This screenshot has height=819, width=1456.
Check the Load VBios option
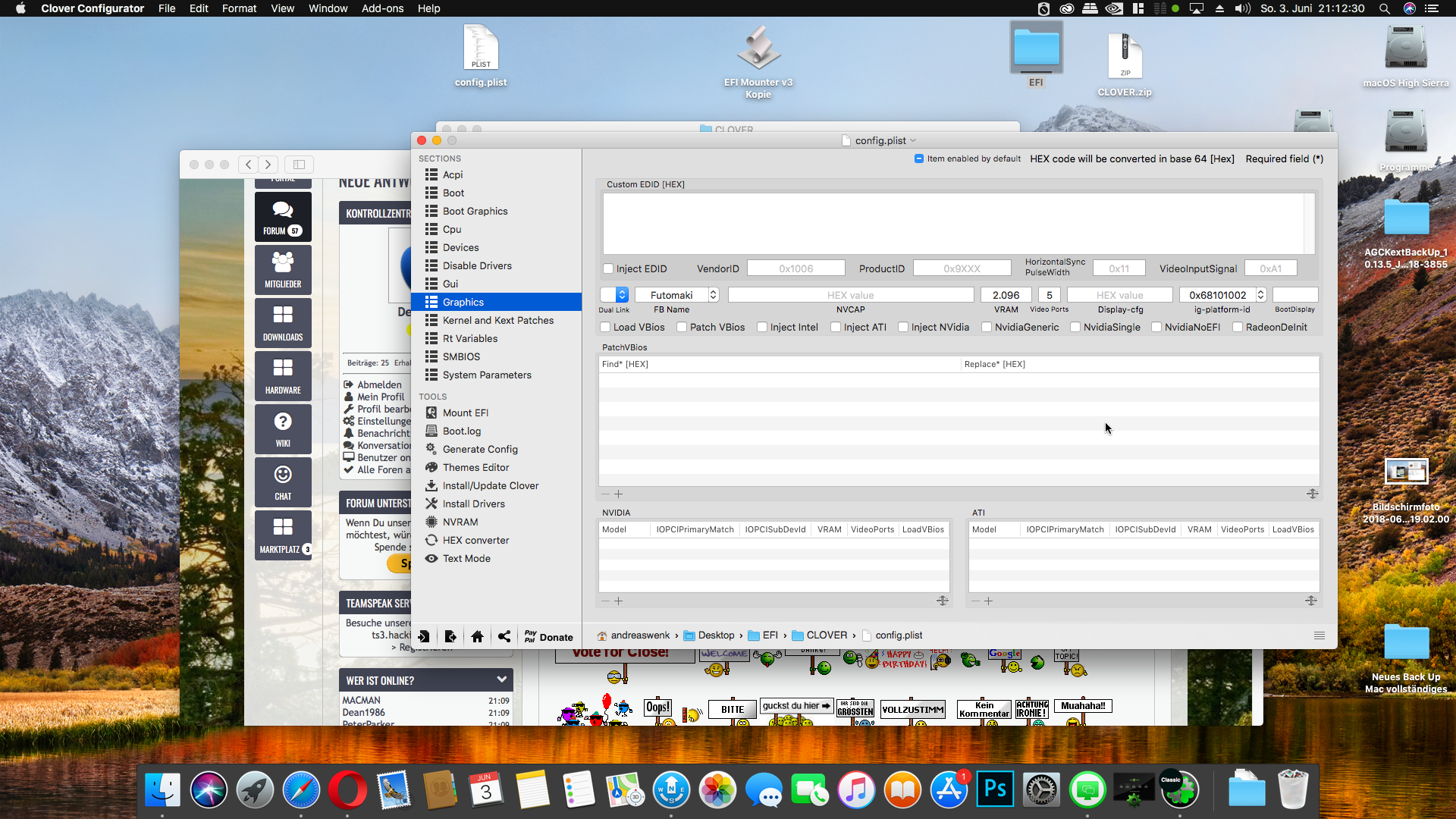pyautogui.click(x=605, y=327)
